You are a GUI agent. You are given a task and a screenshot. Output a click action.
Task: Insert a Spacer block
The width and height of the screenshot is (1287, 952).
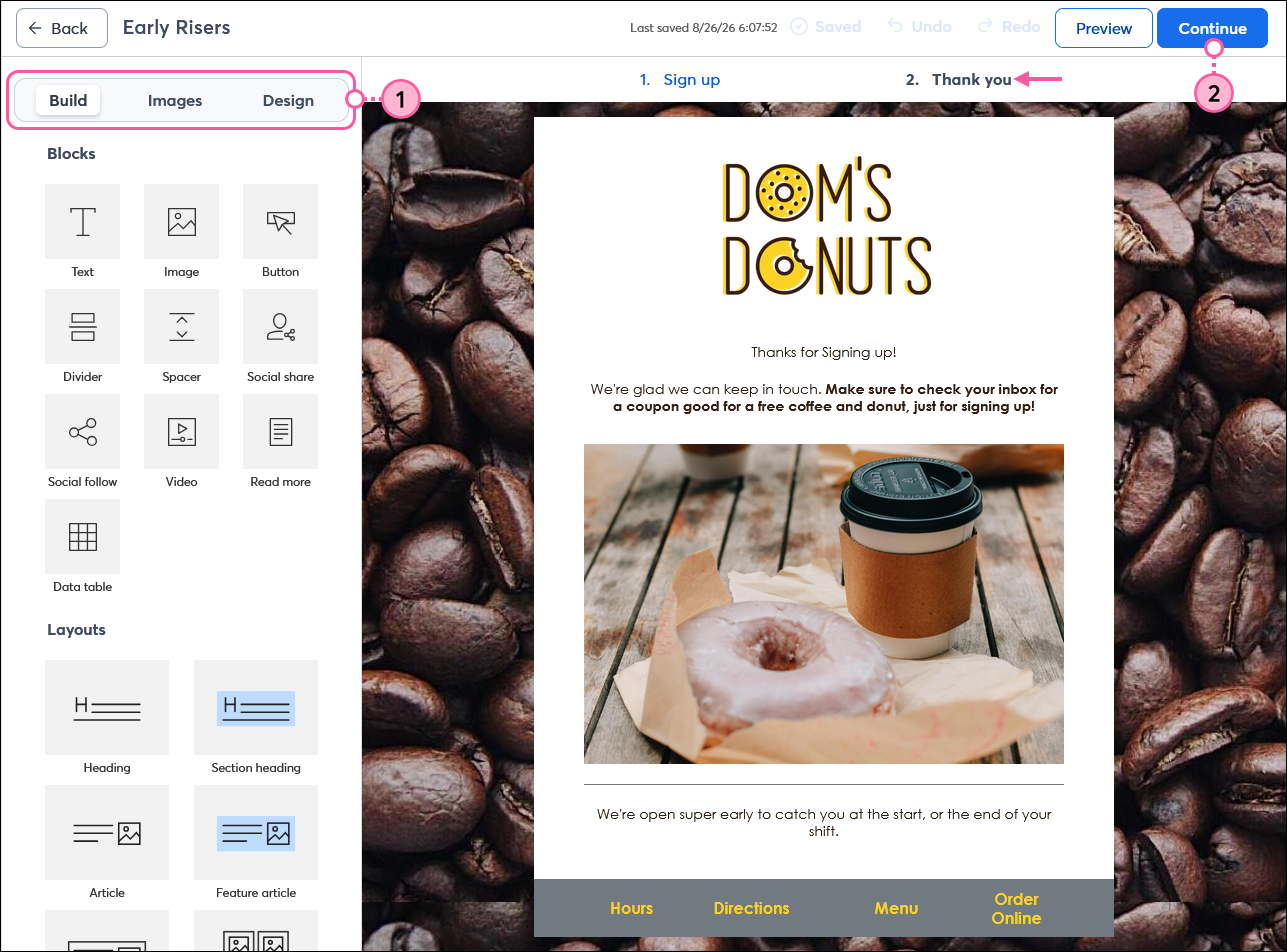click(x=181, y=327)
